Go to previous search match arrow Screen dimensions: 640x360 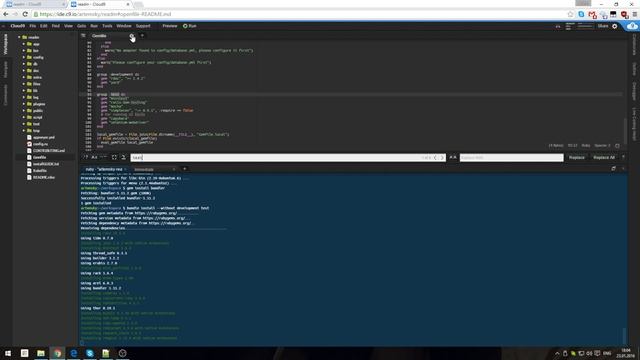click(x=435, y=158)
